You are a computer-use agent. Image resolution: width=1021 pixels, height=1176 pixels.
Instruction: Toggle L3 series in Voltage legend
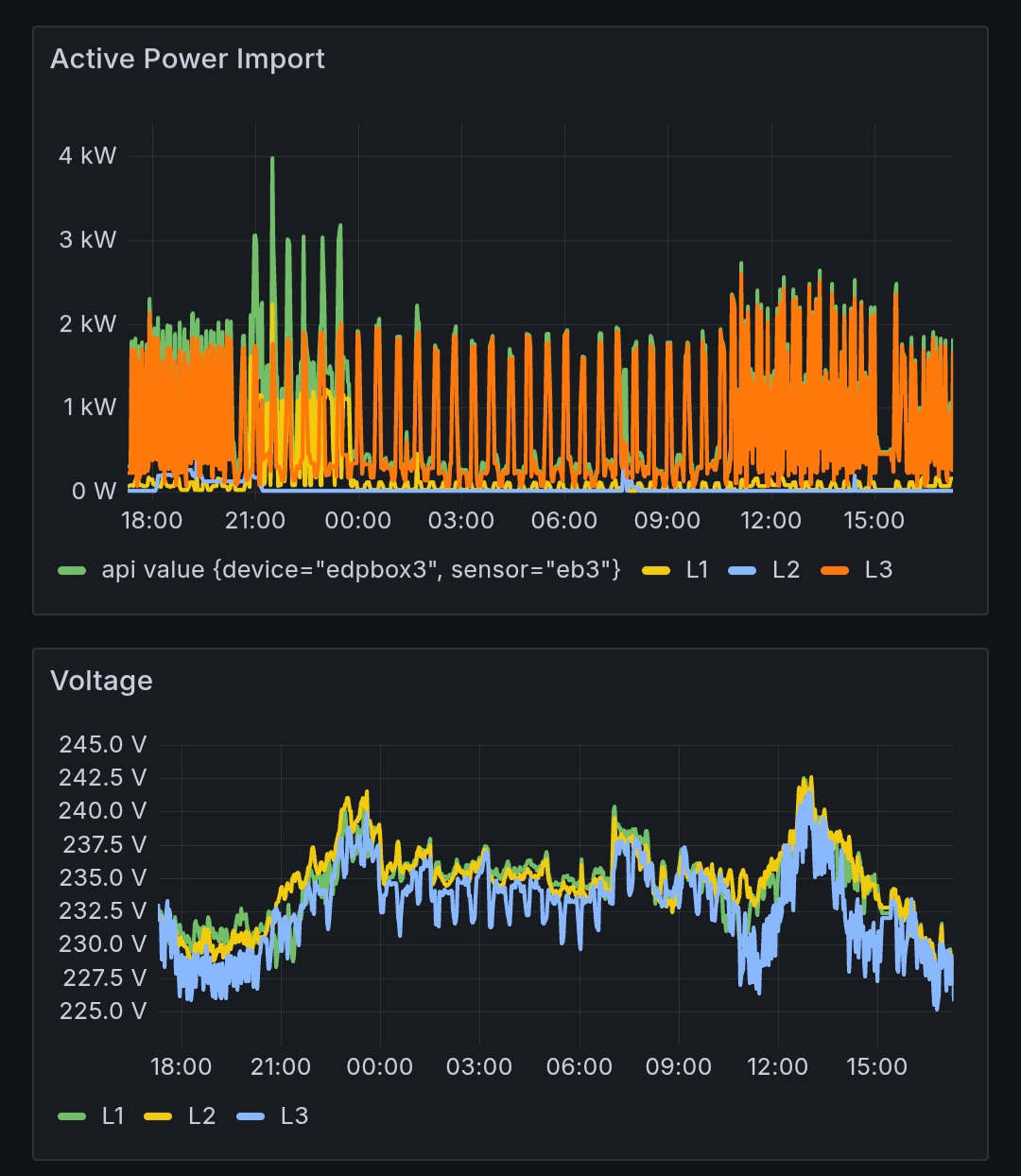294,1116
